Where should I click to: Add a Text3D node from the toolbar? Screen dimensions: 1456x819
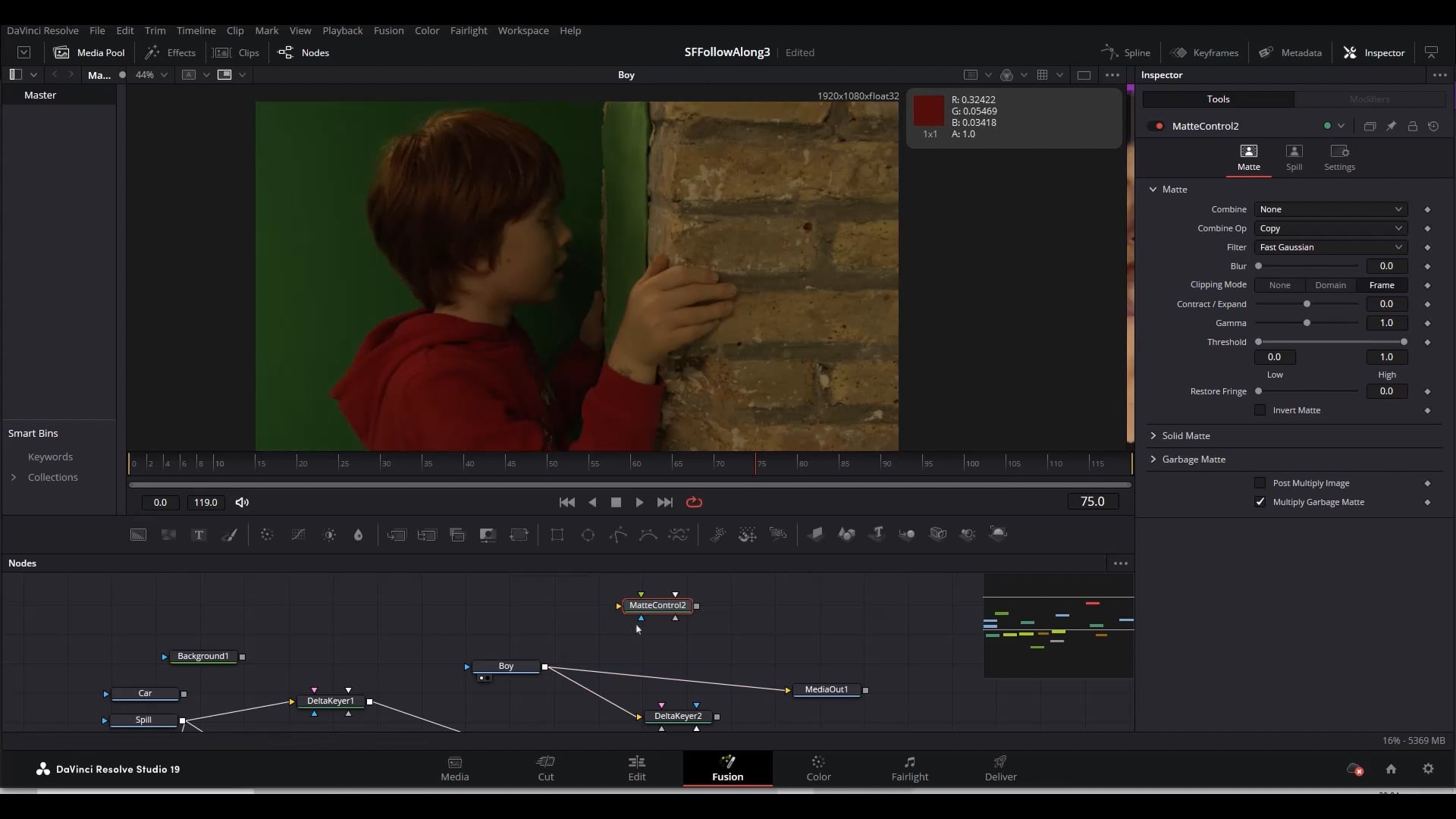pos(877,534)
